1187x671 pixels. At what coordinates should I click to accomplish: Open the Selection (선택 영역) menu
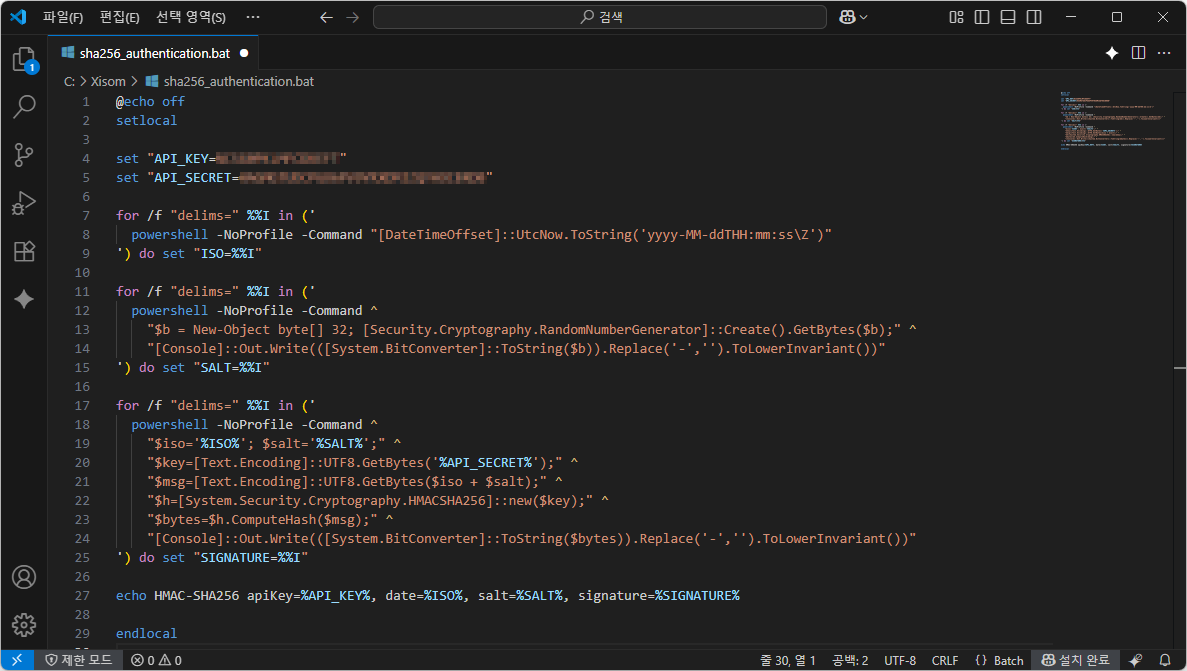(x=191, y=17)
